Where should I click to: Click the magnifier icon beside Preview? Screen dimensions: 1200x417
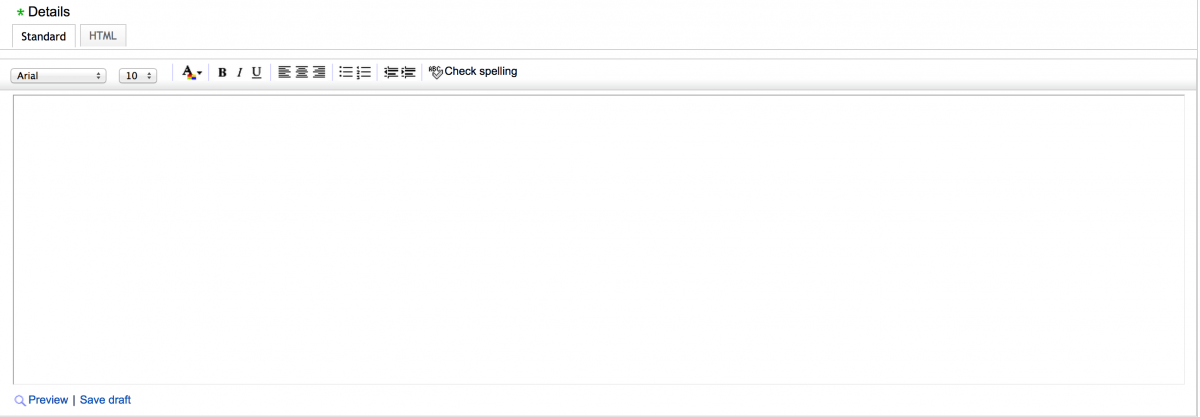pos(20,401)
